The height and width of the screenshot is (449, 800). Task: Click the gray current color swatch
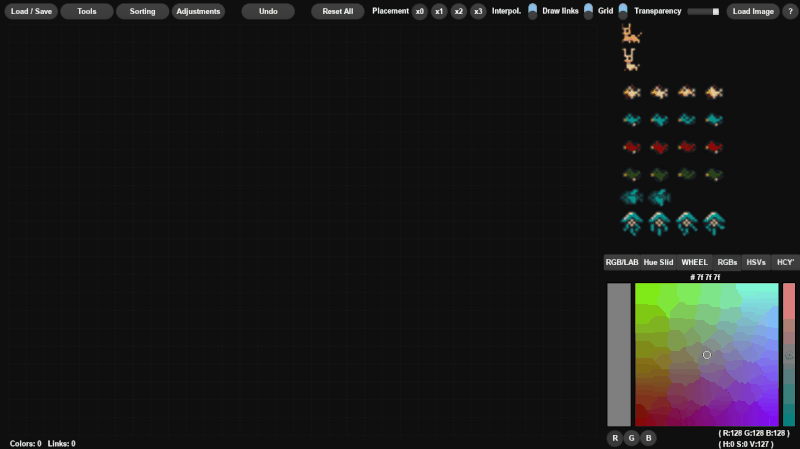click(x=619, y=355)
